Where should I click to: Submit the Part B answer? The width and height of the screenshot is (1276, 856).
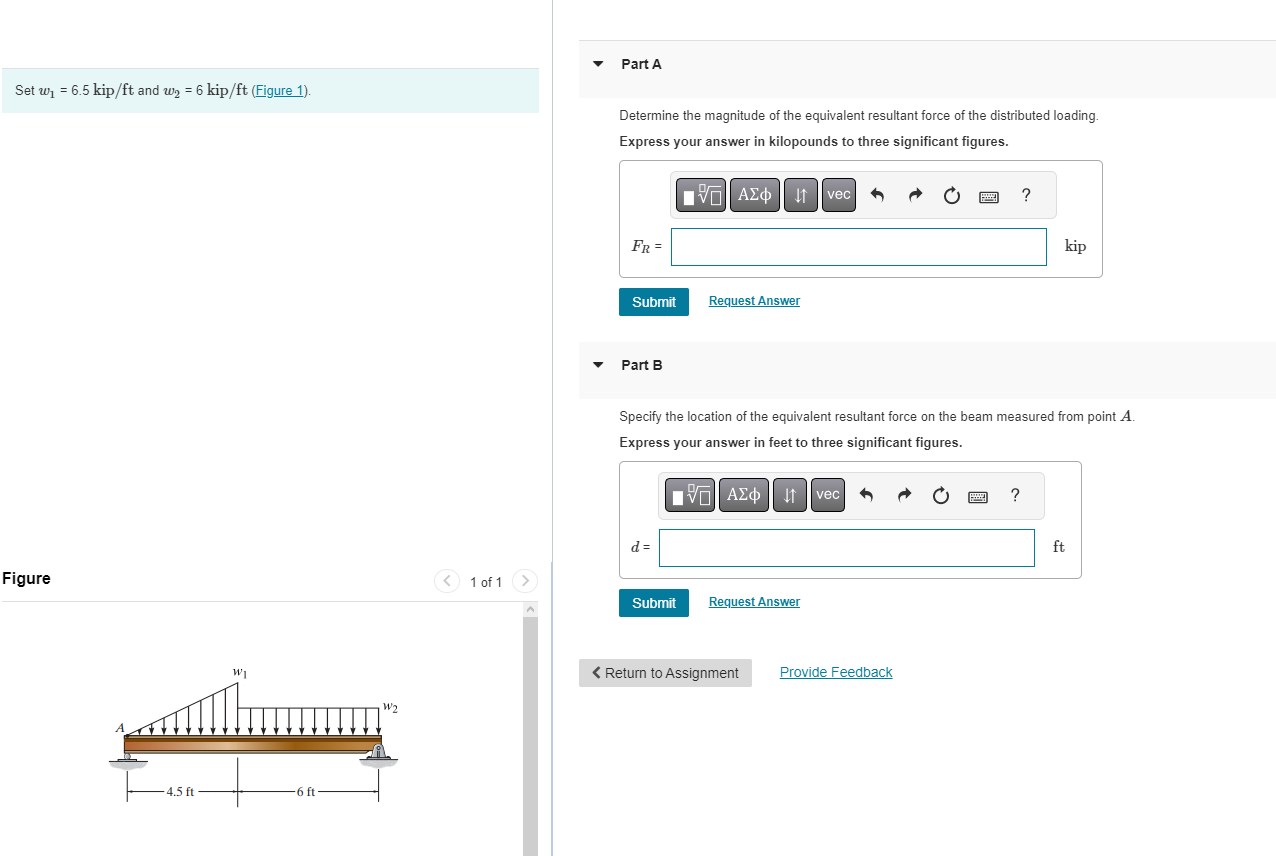[x=653, y=602]
